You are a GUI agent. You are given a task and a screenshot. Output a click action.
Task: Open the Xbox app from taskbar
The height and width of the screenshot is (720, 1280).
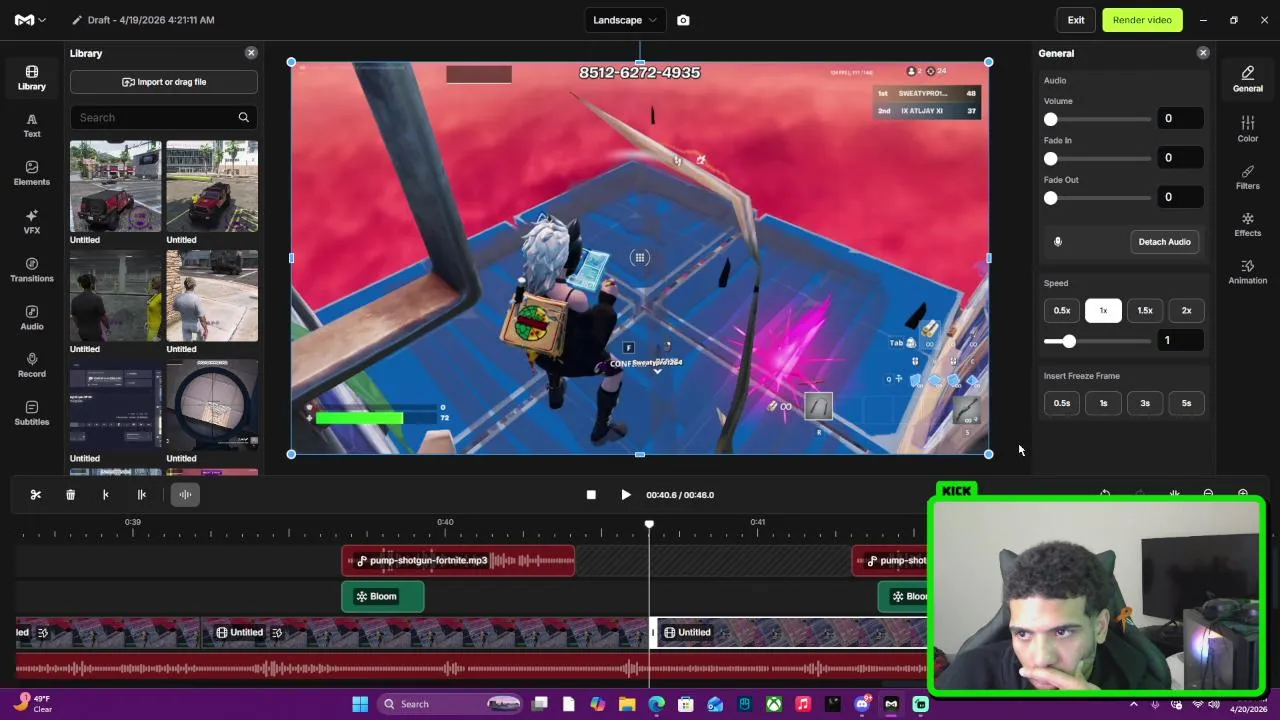774,704
